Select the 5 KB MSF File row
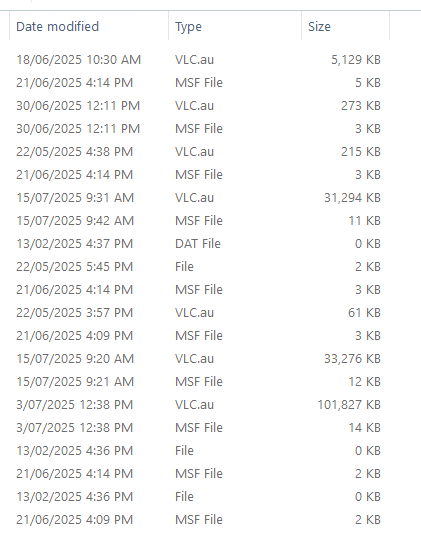The height and width of the screenshot is (555, 421). (x=198, y=82)
